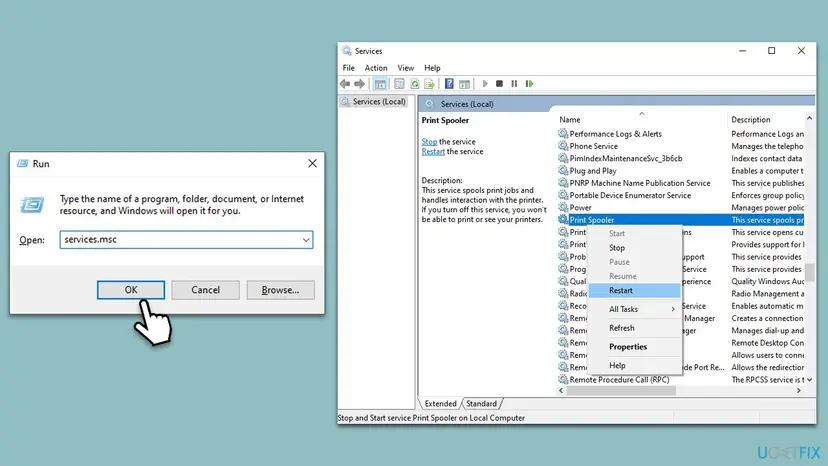Click the list scroll-up arrow
The height and width of the screenshot is (466, 828).
point(809,118)
